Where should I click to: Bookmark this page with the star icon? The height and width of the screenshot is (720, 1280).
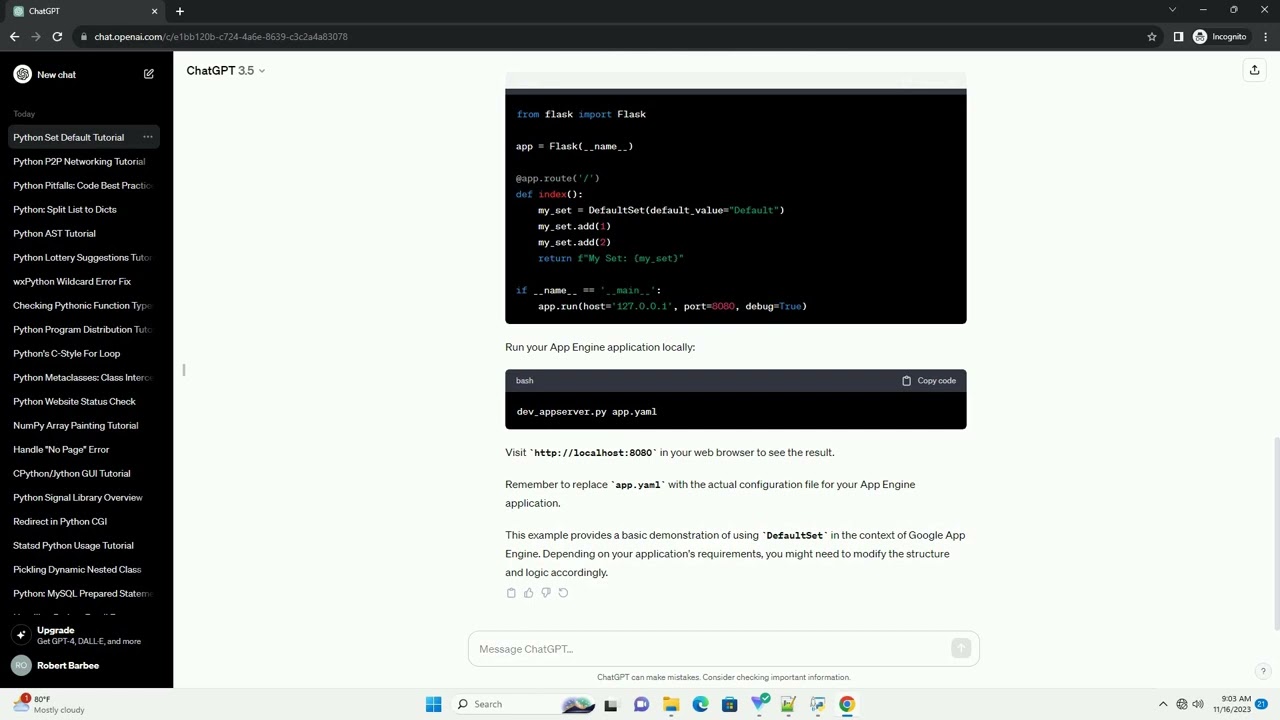tap(1152, 37)
